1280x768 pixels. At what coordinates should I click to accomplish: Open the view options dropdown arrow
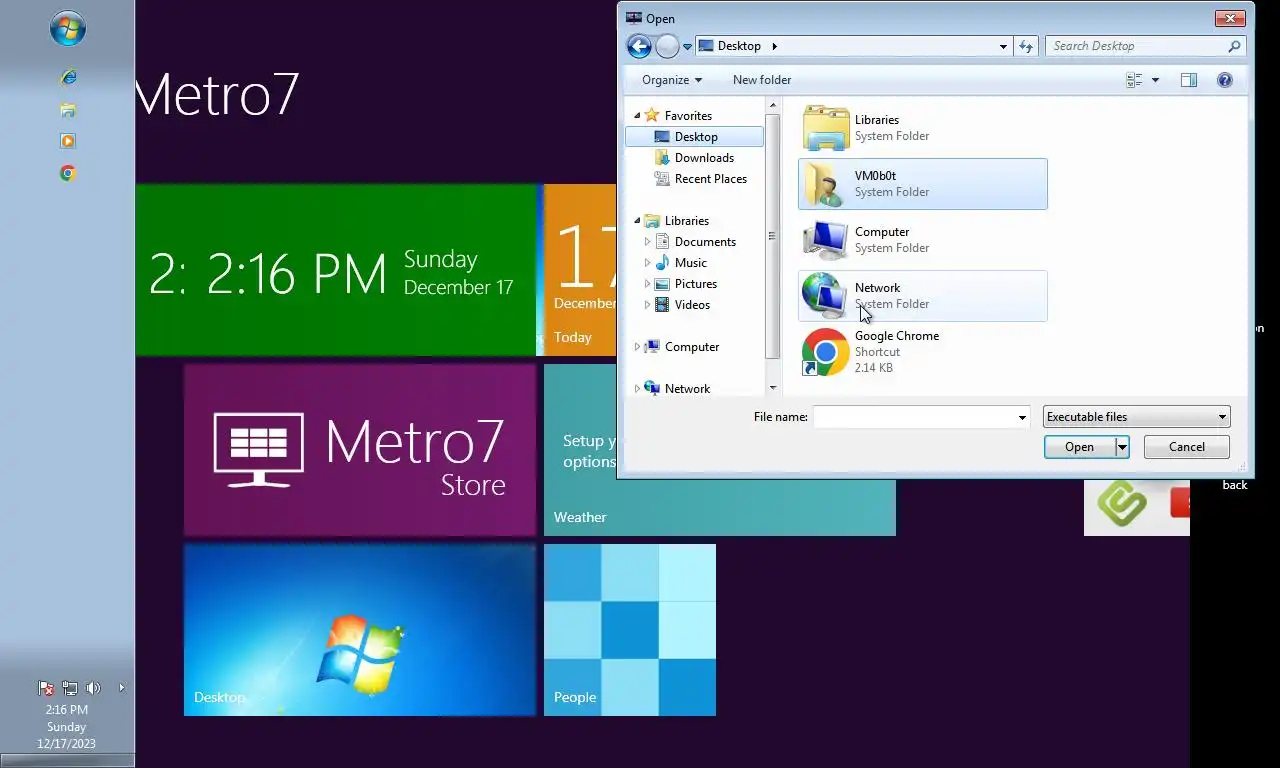[1155, 80]
